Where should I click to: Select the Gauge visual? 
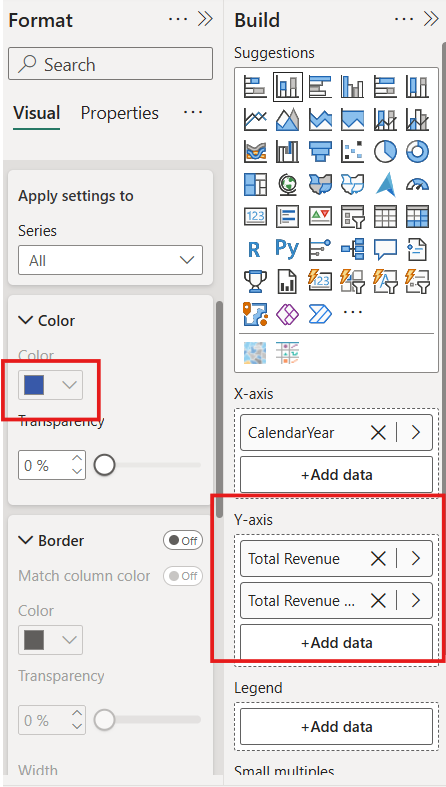click(x=417, y=184)
